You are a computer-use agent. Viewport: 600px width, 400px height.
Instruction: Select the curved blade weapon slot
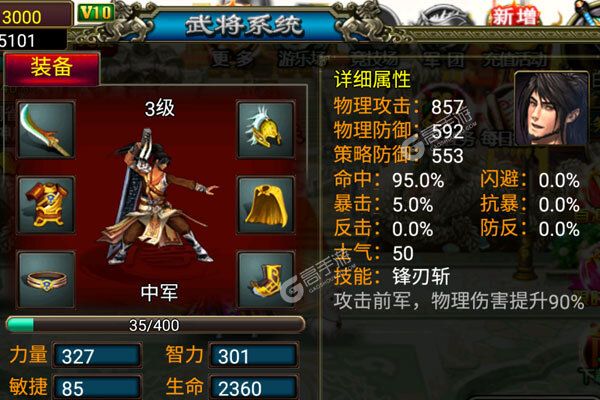tap(46, 130)
